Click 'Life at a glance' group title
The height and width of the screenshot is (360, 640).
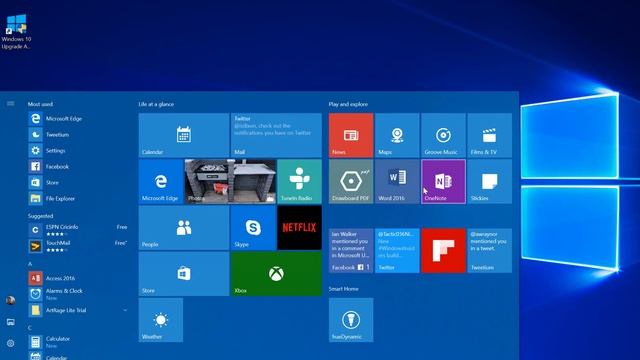[156, 104]
